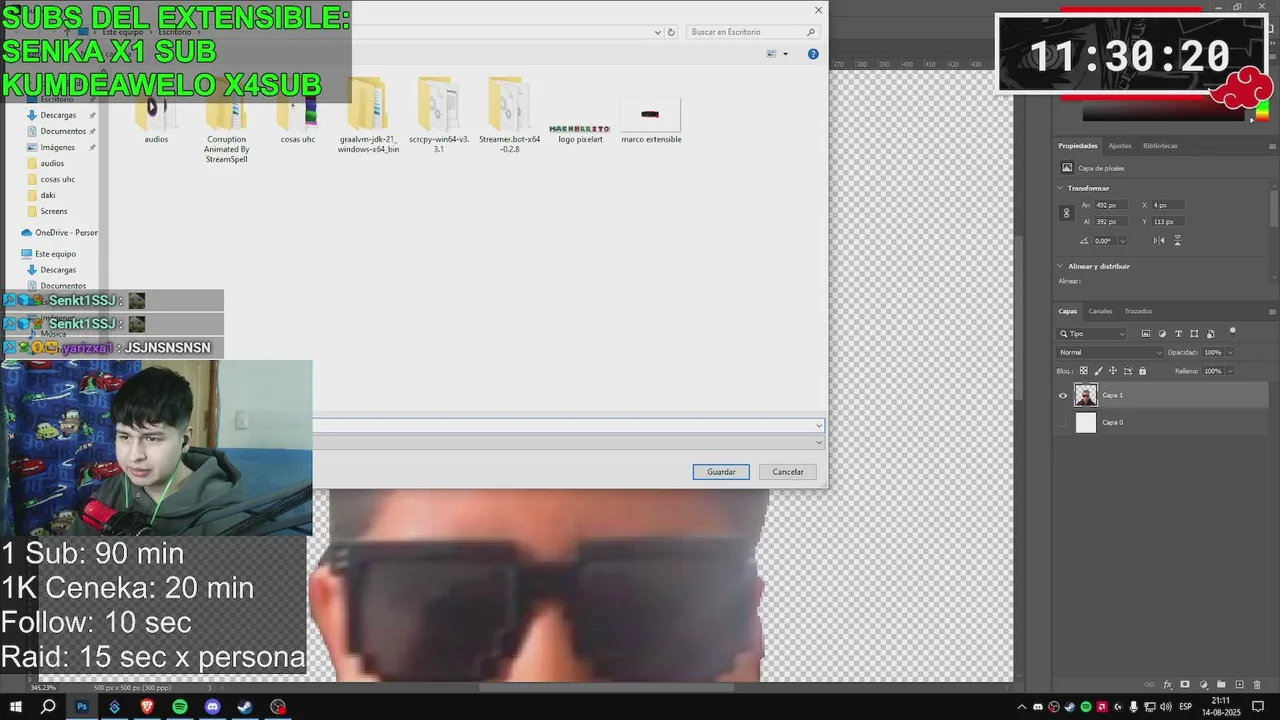Image resolution: width=1280 pixels, height=720 pixels.
Task: Toggle width-height link constraint
Action: click(x=1066, y=213)
